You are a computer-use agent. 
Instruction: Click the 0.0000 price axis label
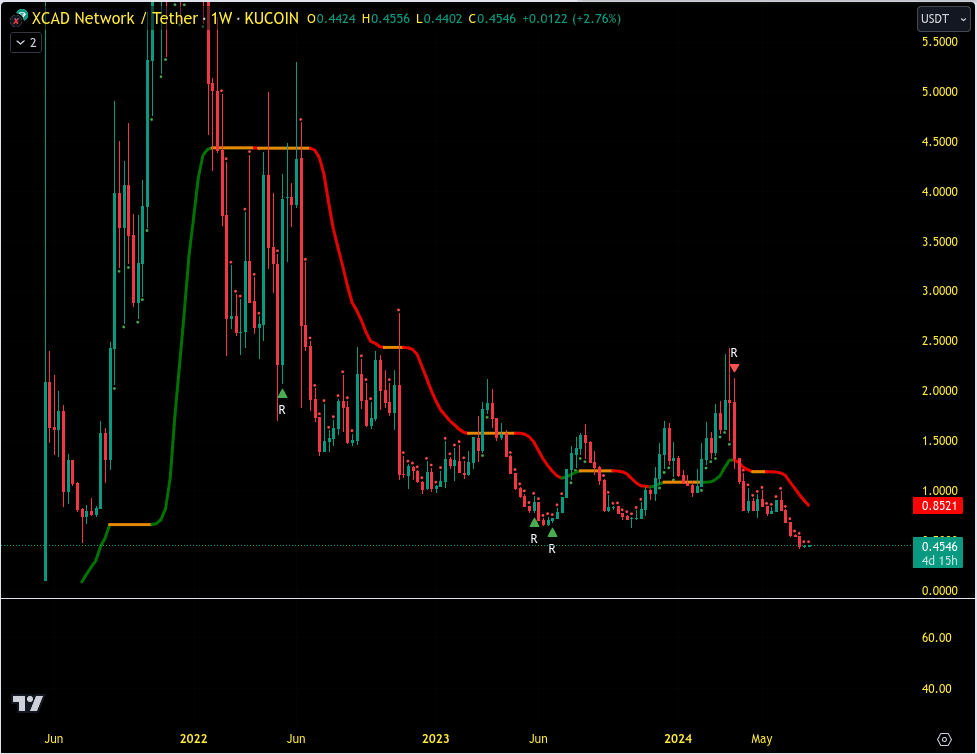pyautogui.click(x=940, y=591)
